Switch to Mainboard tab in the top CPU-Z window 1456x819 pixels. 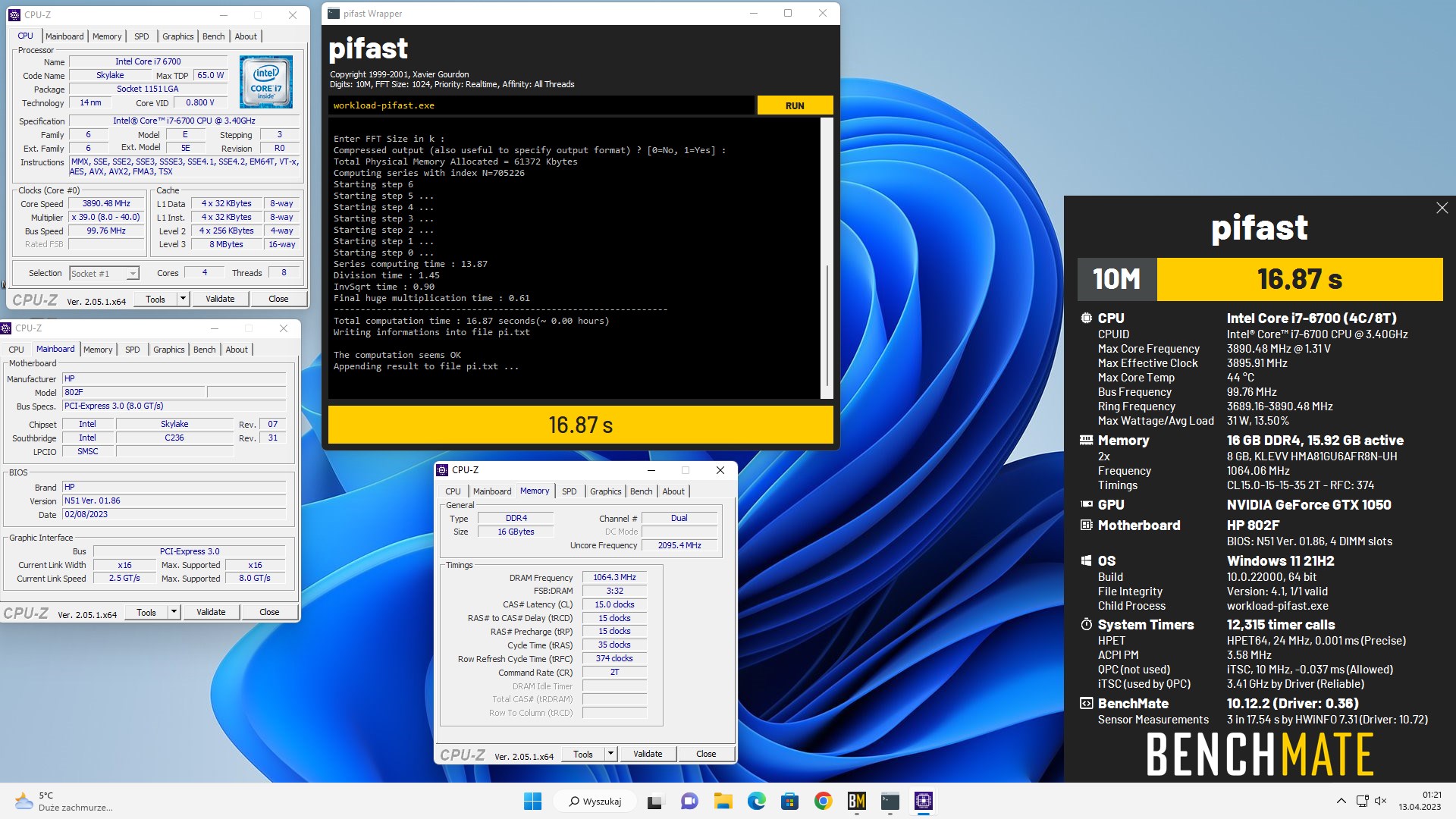64,36
